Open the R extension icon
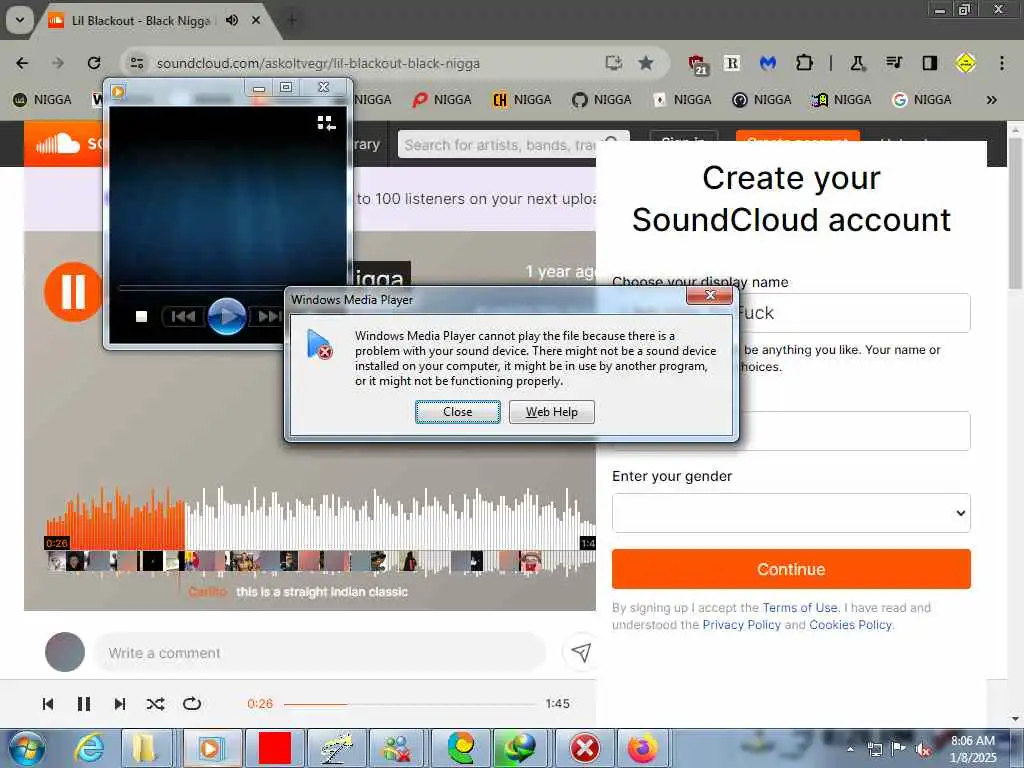The image size is (1024, 768). [x=732, y=63]
